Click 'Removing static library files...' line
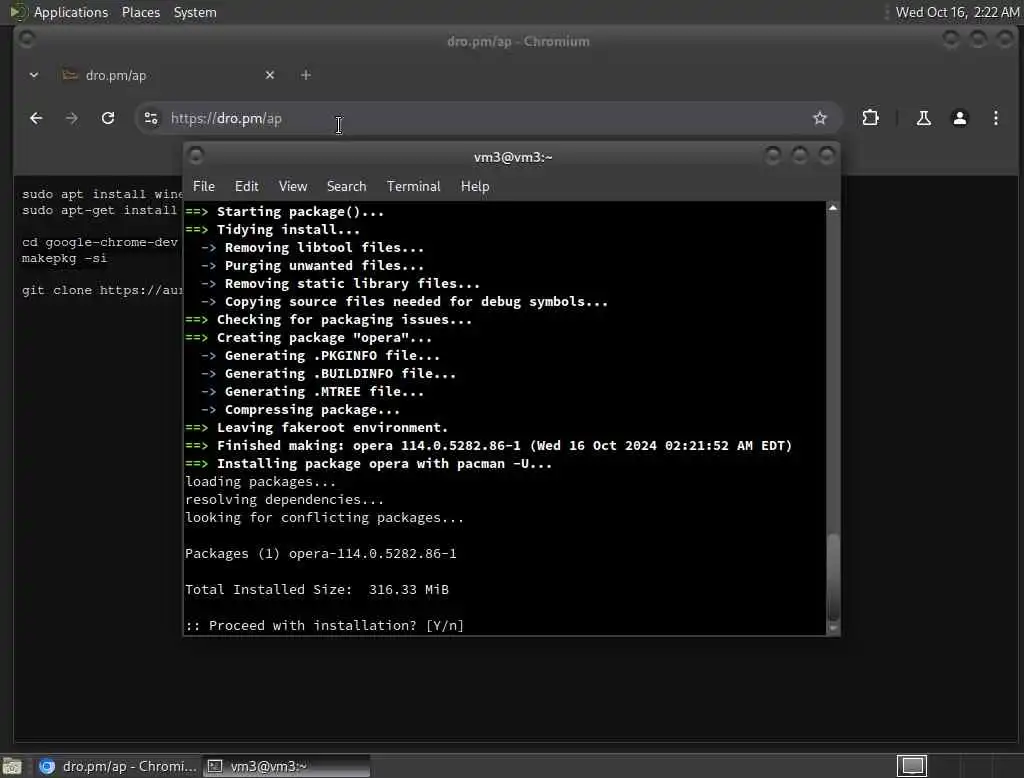Viewport: 1024px width, 778px height. point(340,284)
